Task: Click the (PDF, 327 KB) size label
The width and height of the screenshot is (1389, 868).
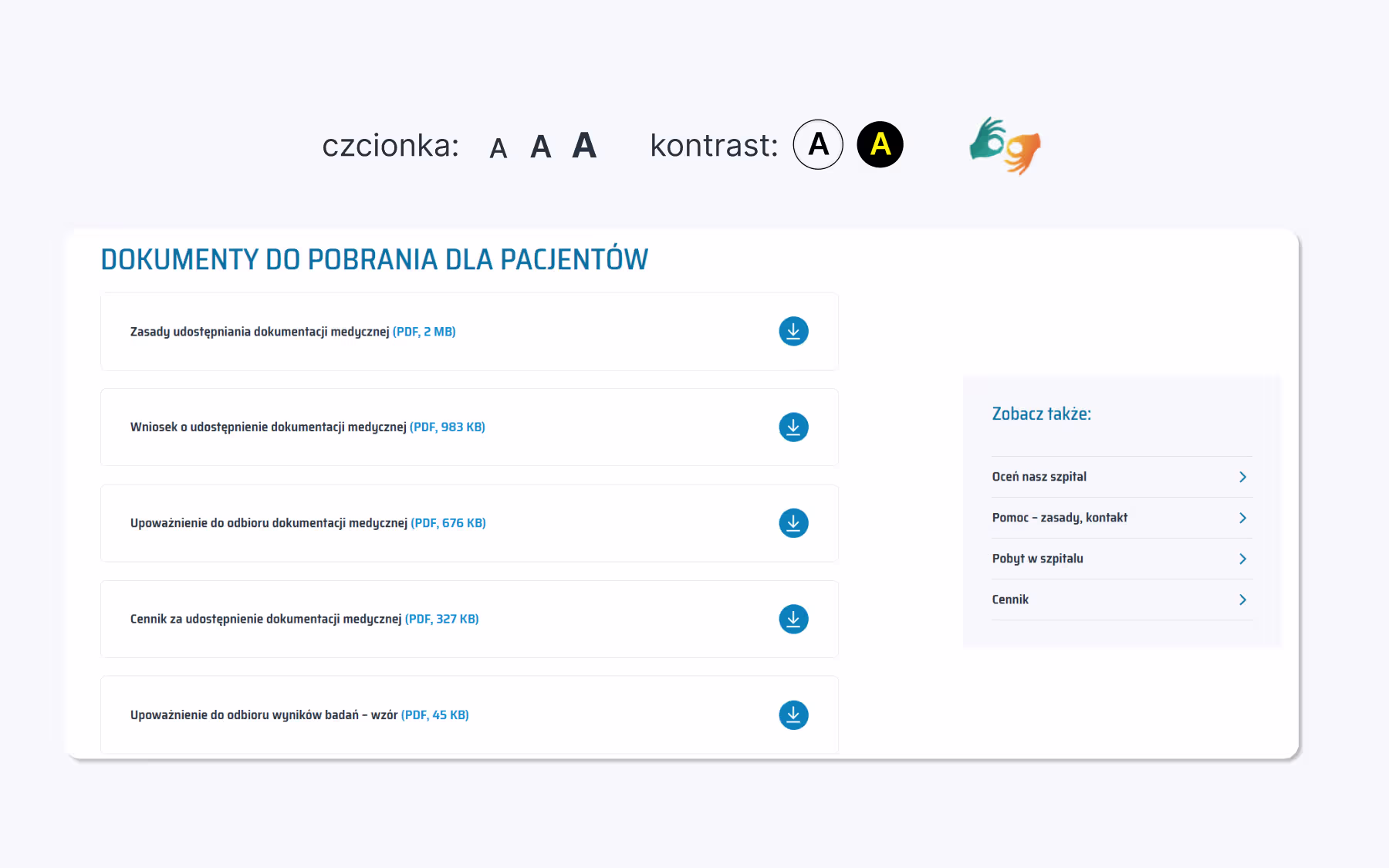Action: click(x=442, y=619)
